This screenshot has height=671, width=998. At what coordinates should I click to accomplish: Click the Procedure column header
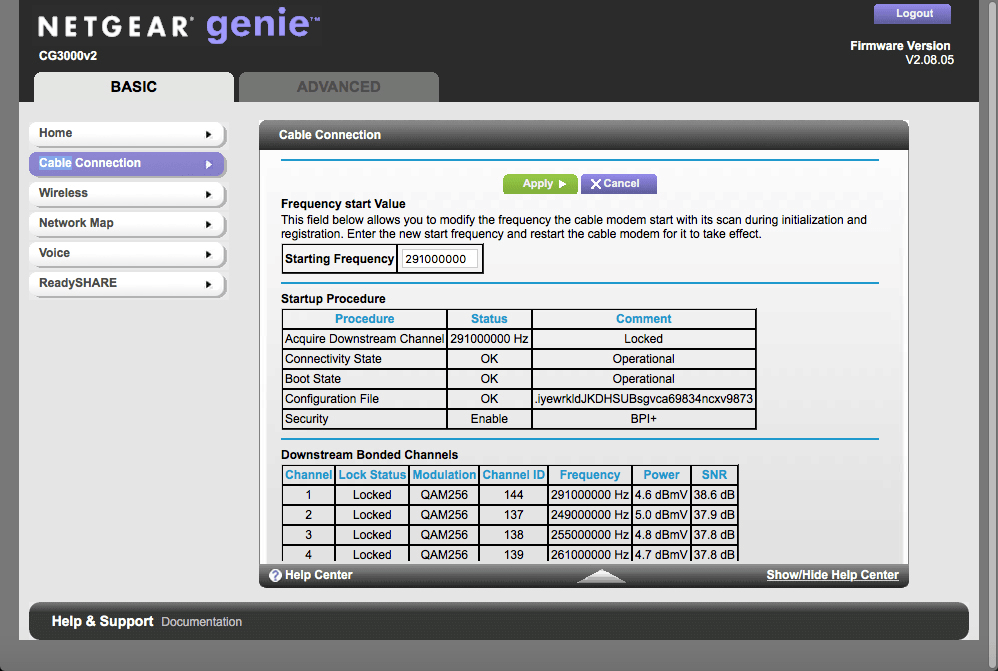[365, 319]
